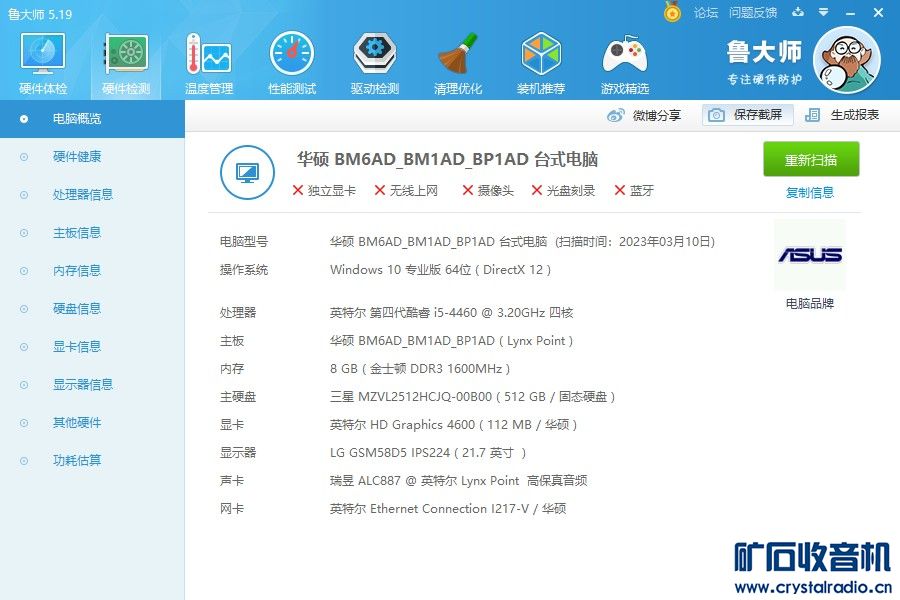The height and width of the screenshot is (600, 900).
Task: Open the 清理优化 broom cleanup icon
Action: [x=457, y=63]
